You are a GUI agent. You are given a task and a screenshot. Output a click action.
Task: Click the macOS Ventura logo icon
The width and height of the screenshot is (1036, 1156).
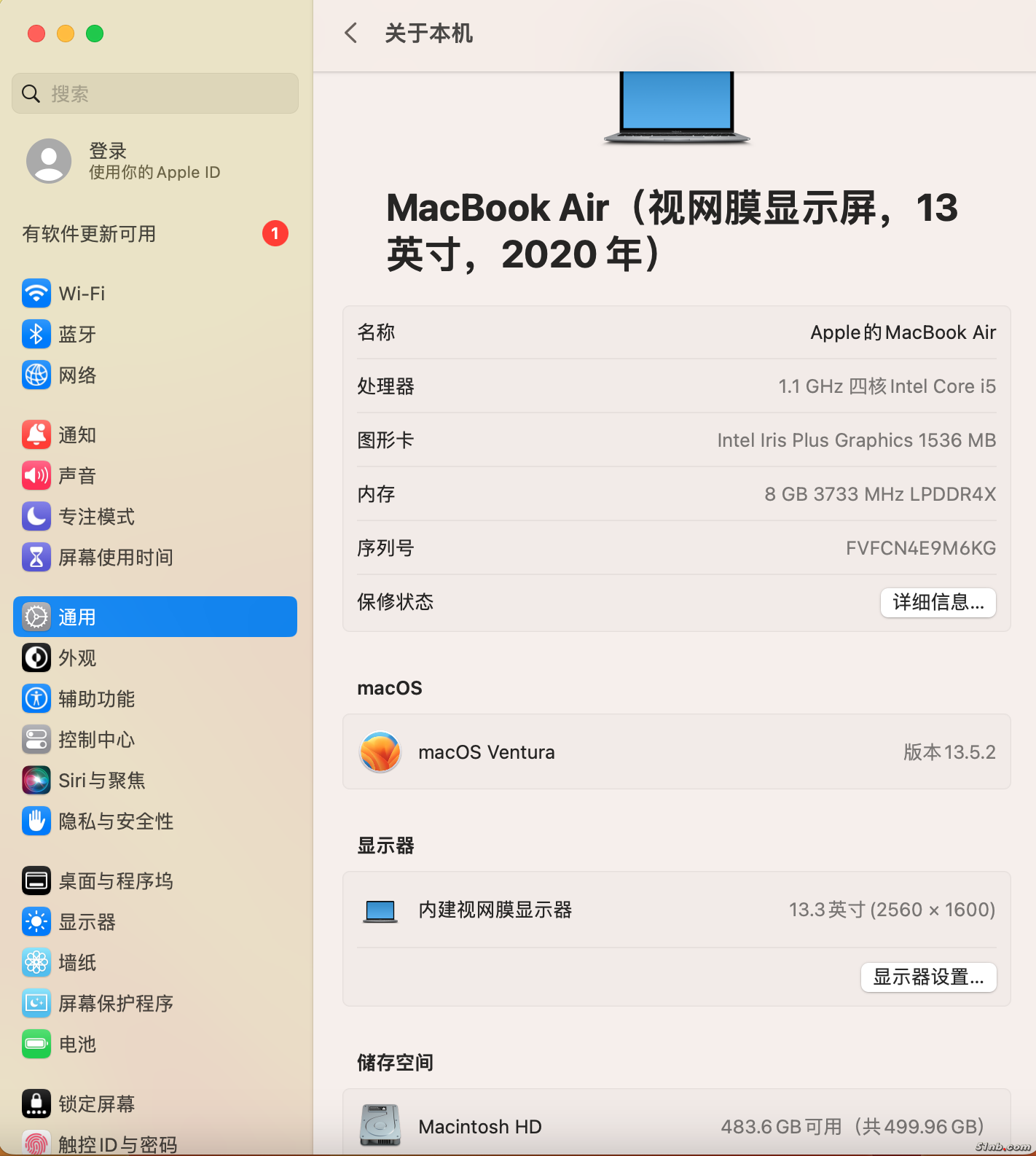380,752
